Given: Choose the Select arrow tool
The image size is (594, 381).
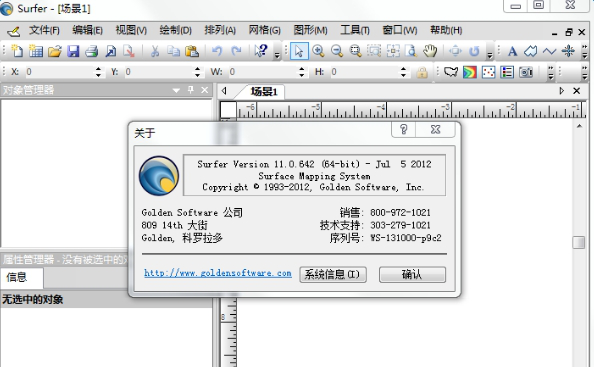Looking at the screenshot, I should pos(299,51).
